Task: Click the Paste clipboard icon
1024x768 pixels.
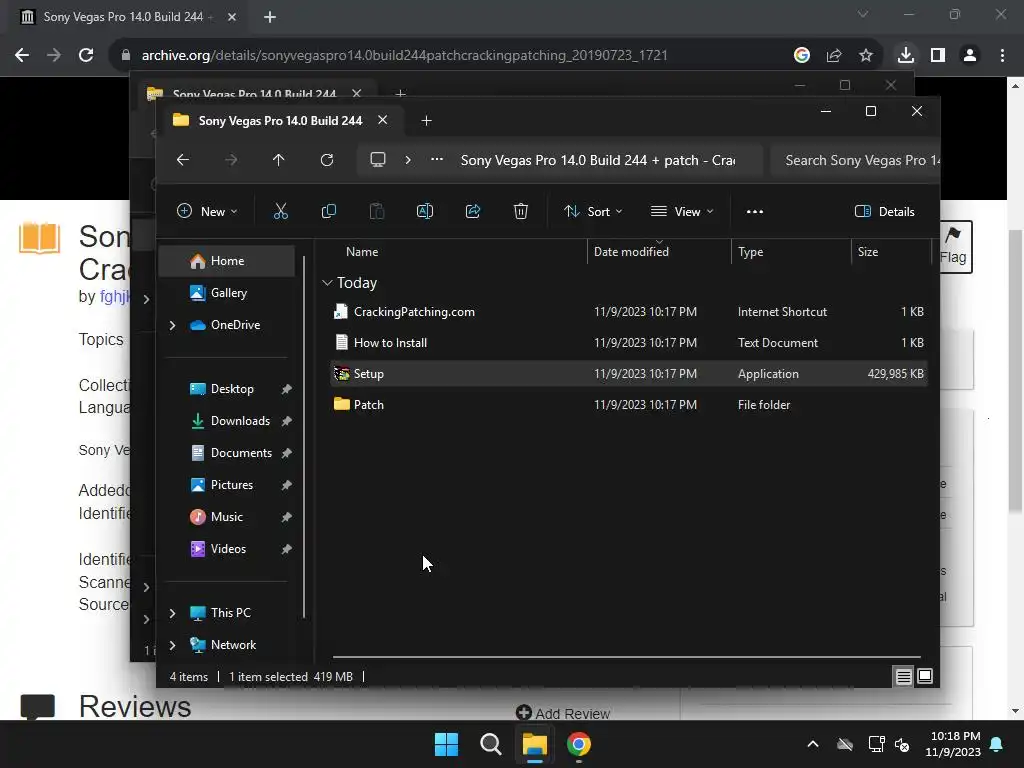Action: pyautogui.click(x=377, y=211)
